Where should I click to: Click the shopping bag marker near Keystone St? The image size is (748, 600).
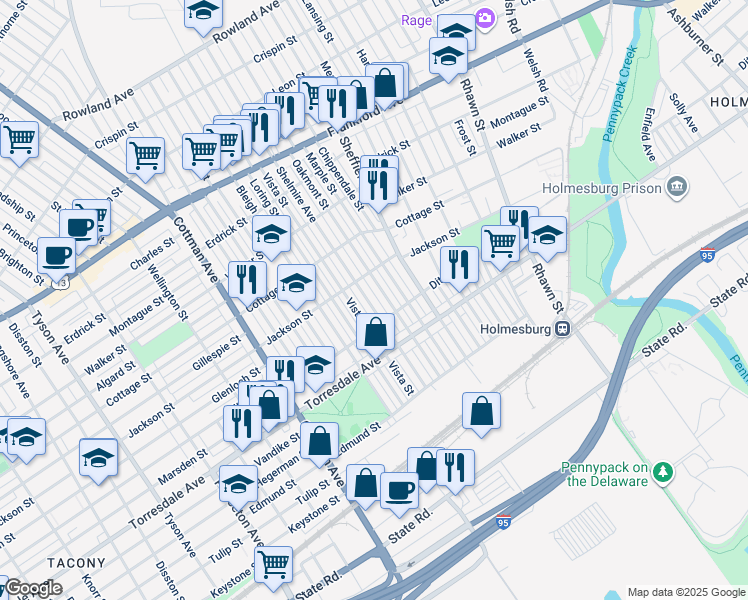point(365,483)
